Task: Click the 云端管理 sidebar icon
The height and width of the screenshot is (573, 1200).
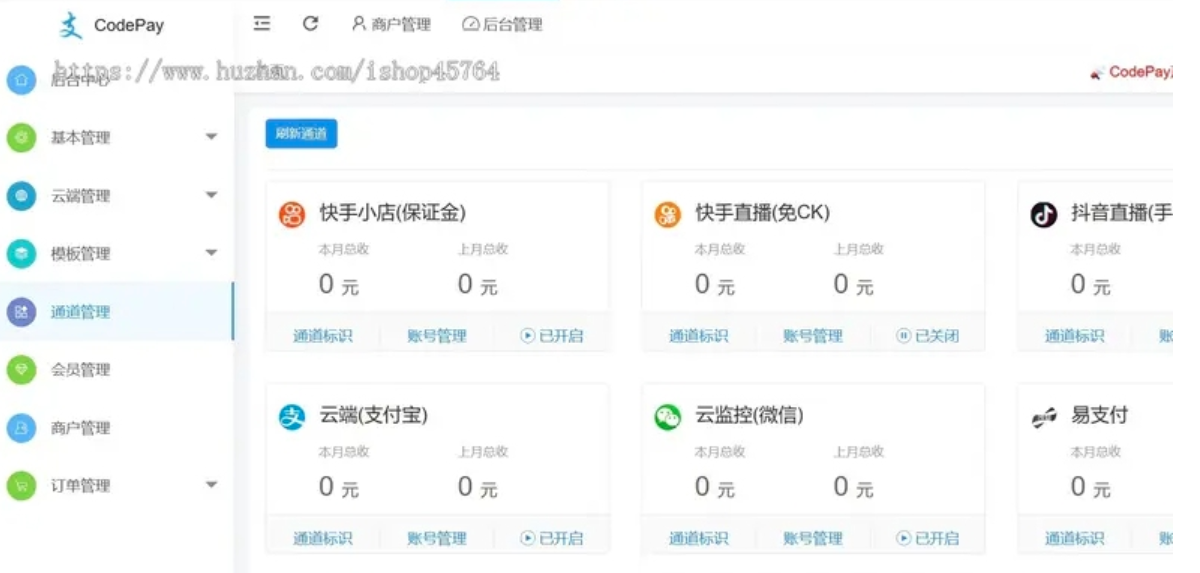Action: click(x=21, y=196)
